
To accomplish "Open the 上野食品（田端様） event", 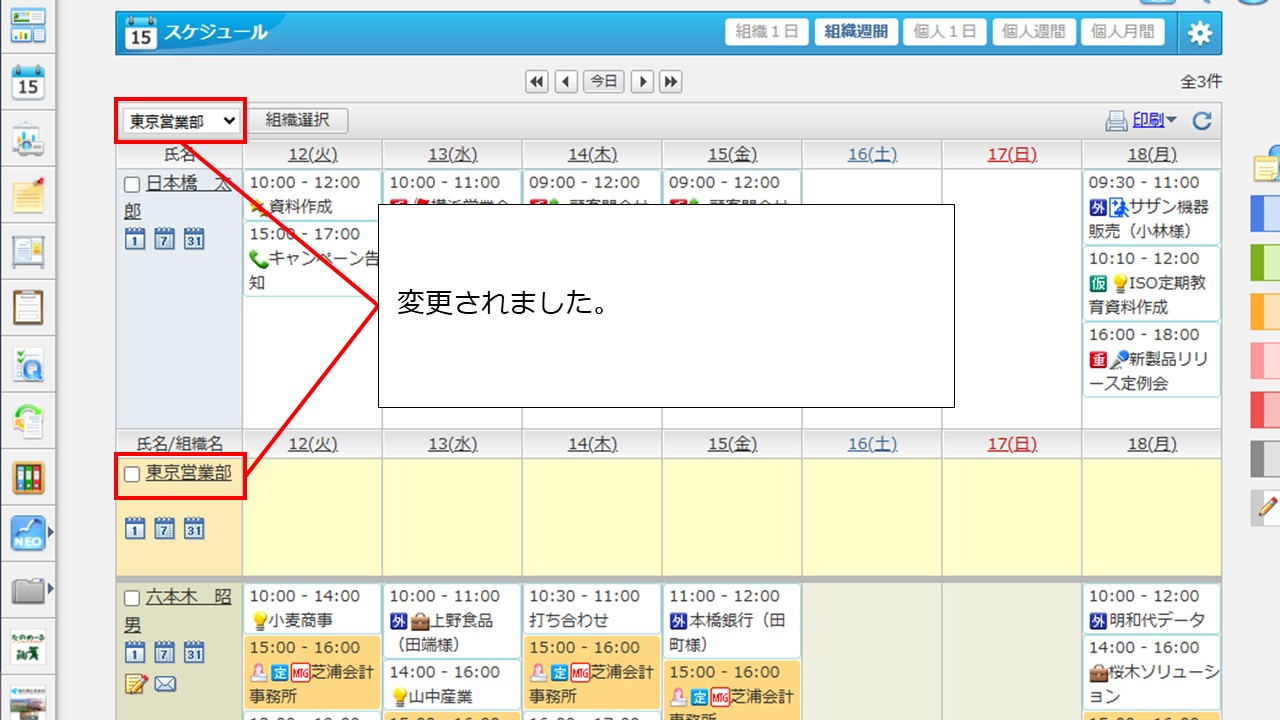I will point(452,620).
